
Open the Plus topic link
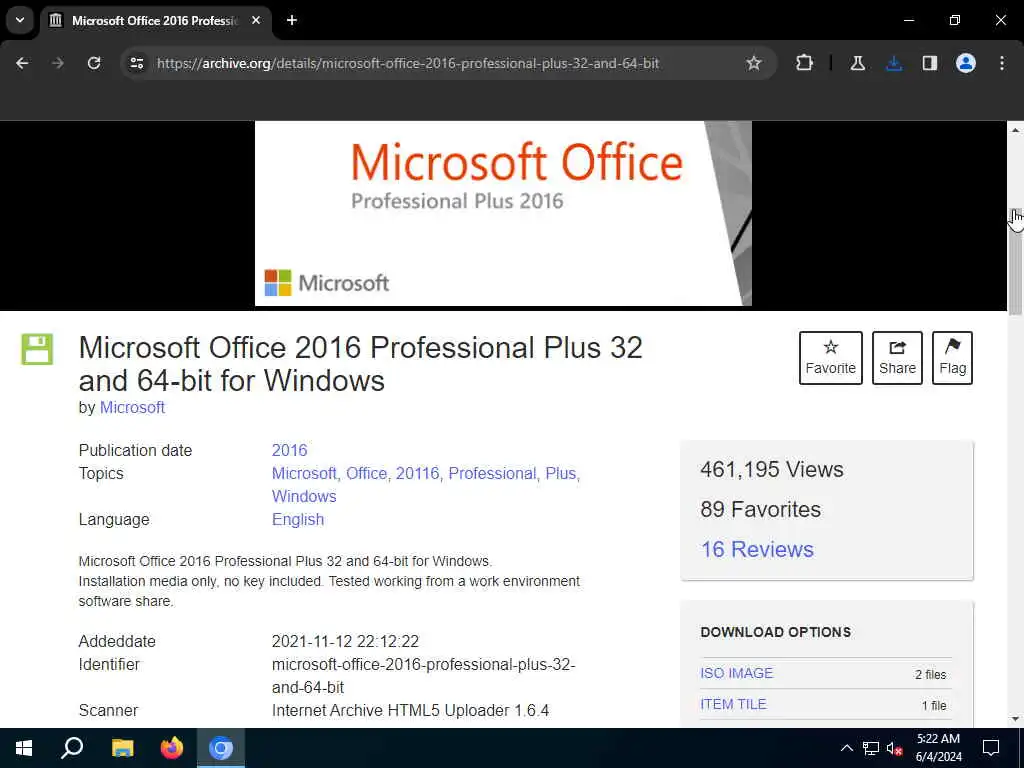(x=560, y=473)
